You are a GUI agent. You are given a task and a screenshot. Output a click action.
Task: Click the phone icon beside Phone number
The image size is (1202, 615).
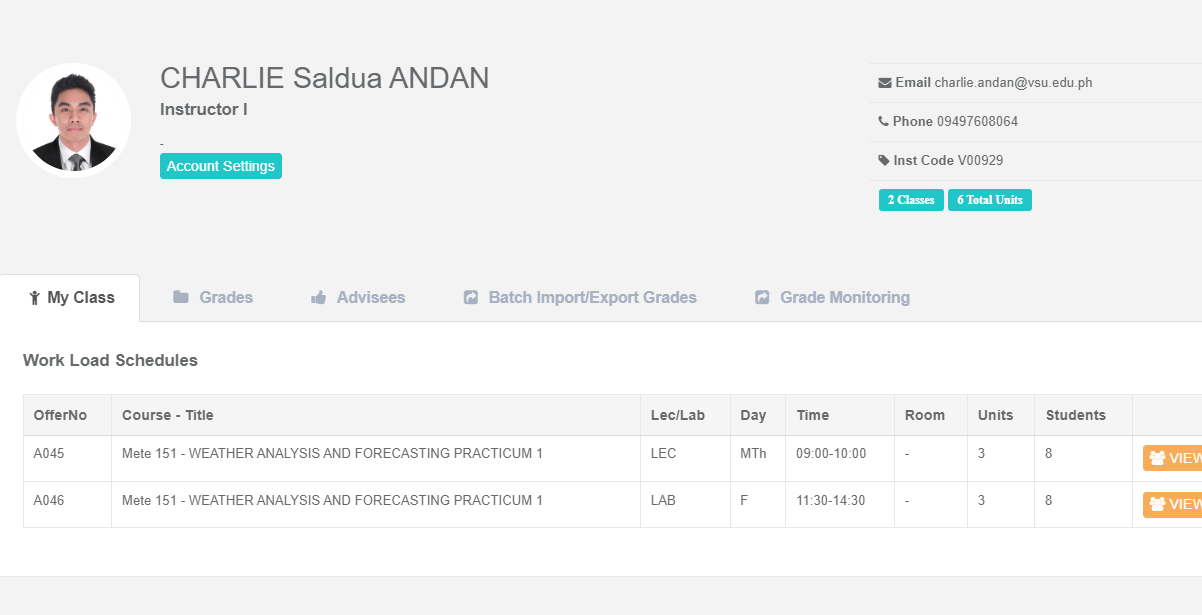(x=884, y=122)
